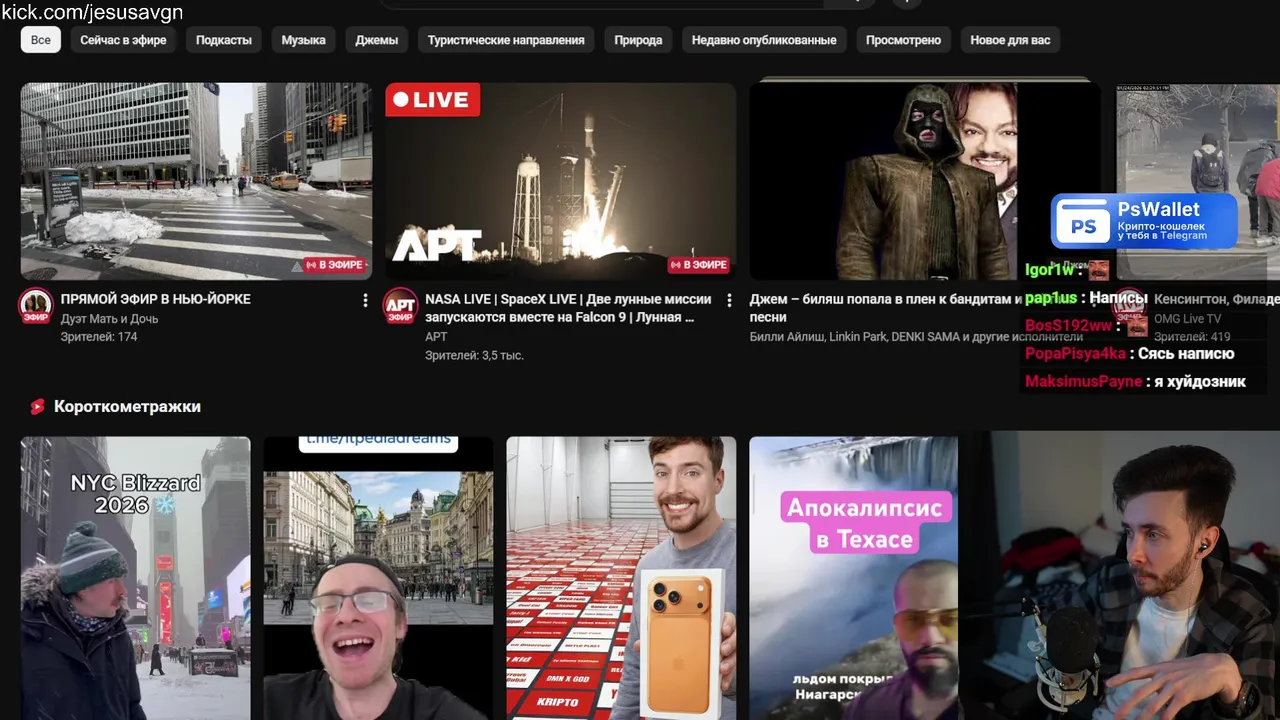Select 'Туристические направления' filter chip
Image resolution: width=1280 pixels, height=720 pixels.
[506, 40]
